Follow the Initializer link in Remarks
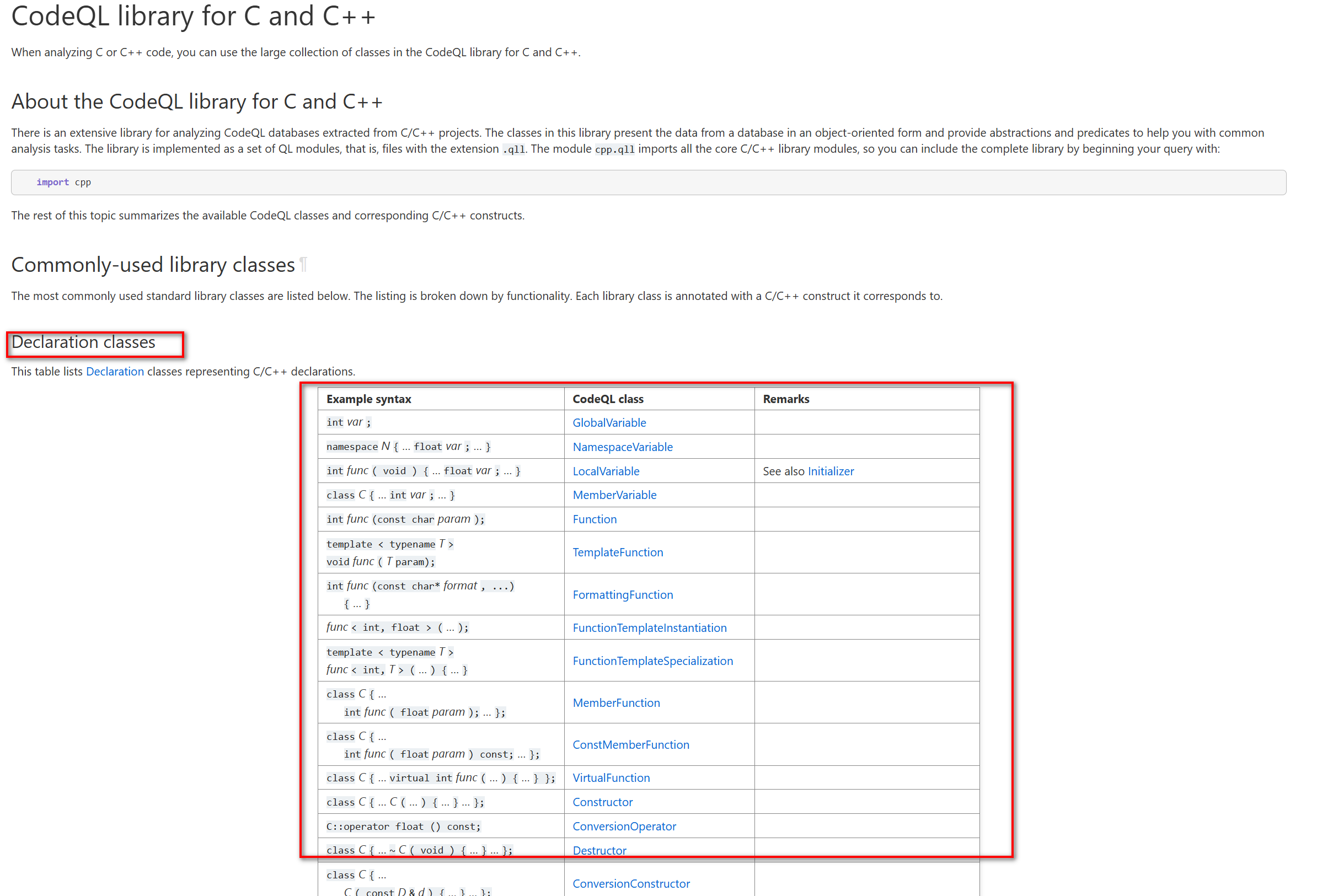The image size is (1317, 896). pos(830,471)
